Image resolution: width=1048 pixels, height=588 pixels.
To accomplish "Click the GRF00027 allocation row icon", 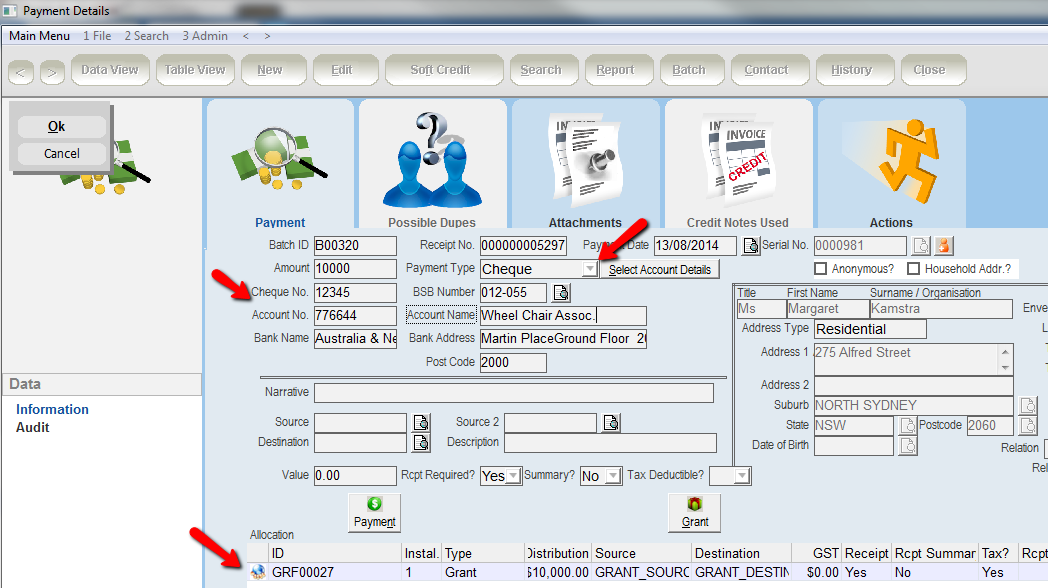I will 258,572.
